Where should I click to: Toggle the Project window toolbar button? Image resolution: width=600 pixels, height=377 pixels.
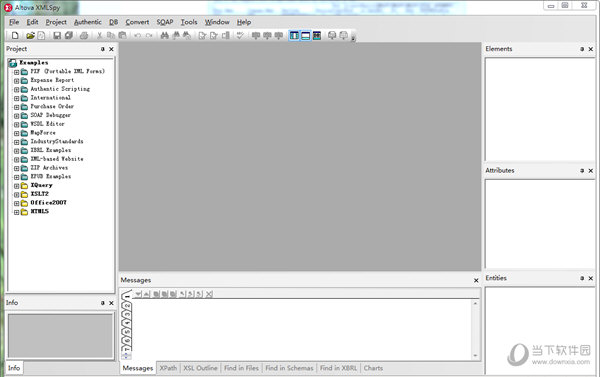click(294, 36)
